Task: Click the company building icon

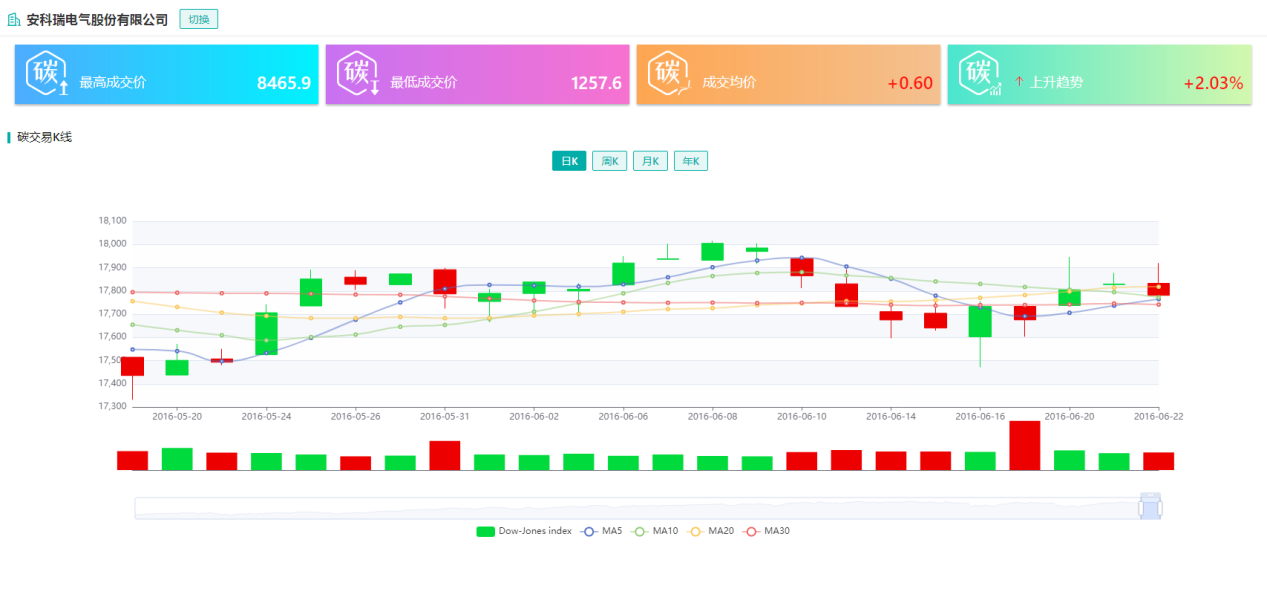Action: tap(14, 19)
